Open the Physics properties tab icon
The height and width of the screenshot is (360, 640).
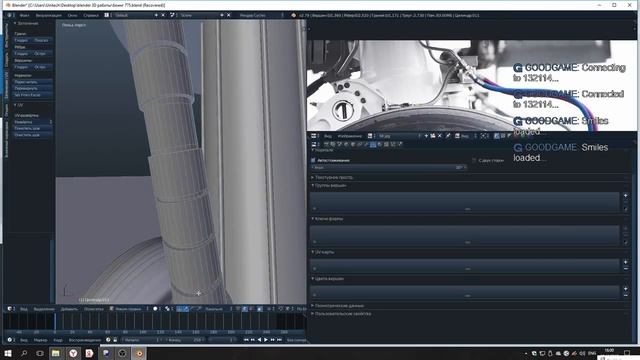(x=400, y=144)
